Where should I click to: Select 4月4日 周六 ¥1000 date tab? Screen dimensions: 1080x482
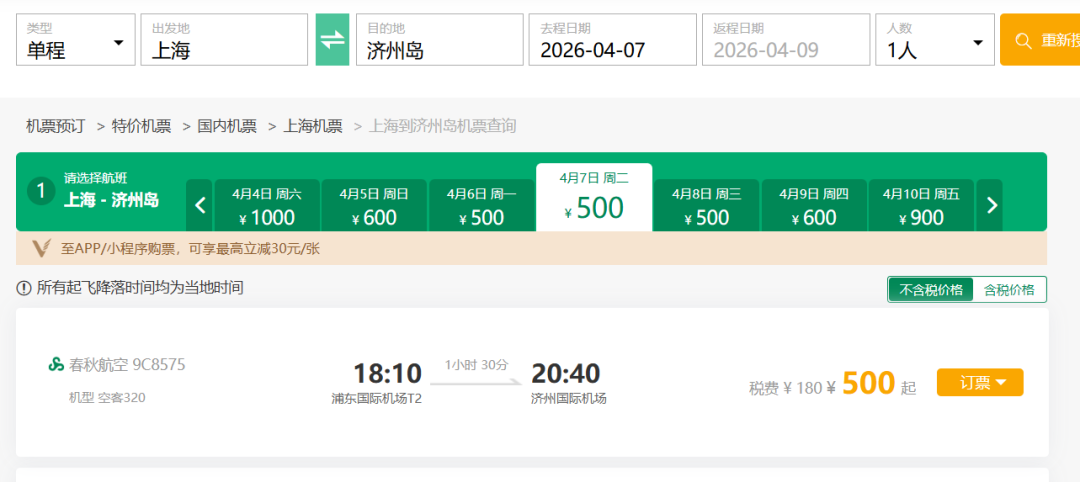click(x=267, y=205)
